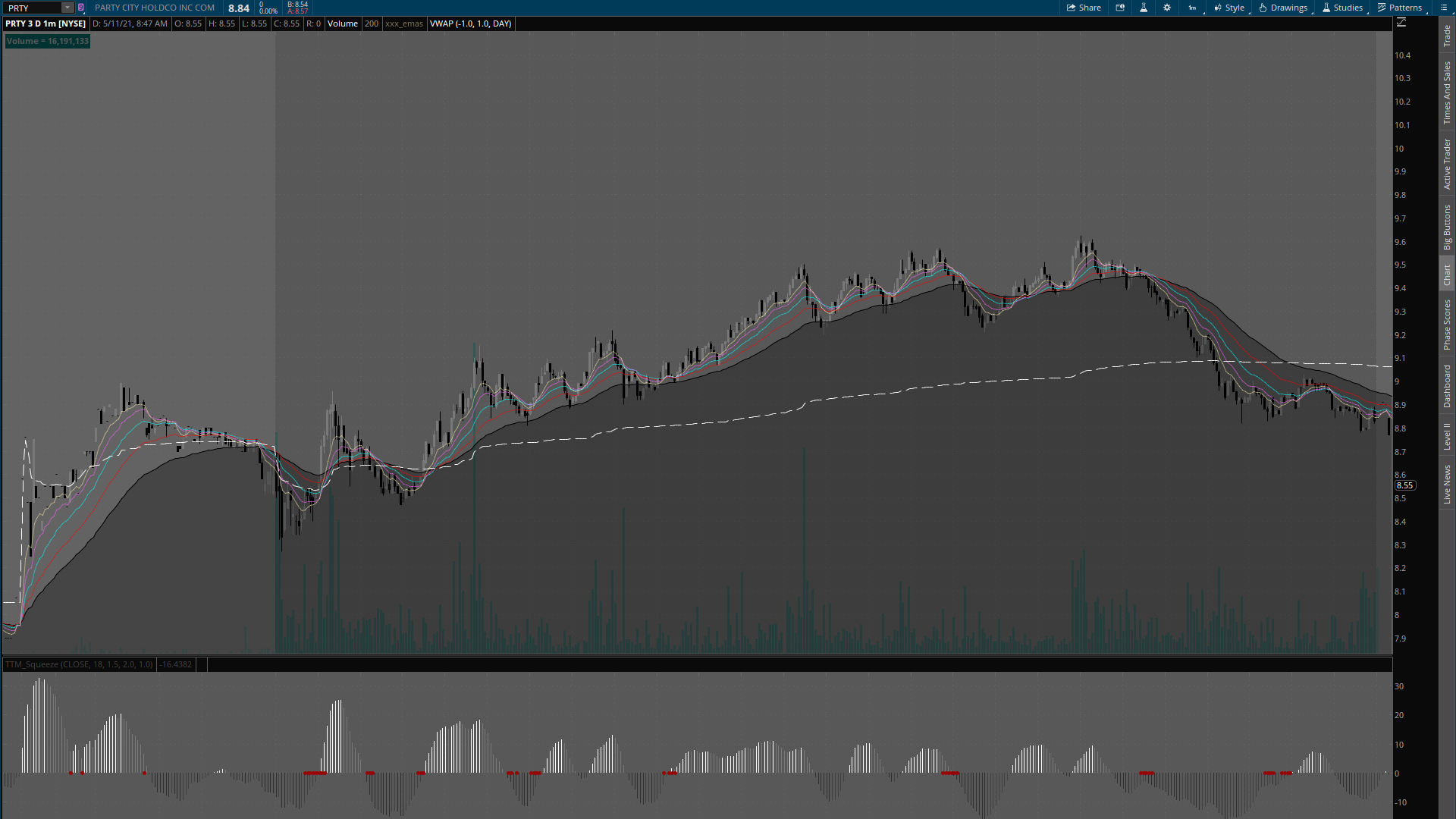The height and width of the screenshot is (819, 1456).
Task: Open the Patterns menu
Action: click(1400, 8)
